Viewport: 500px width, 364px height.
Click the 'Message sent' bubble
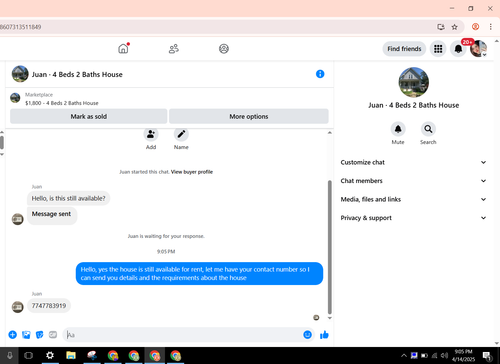(x=52, y=215)
